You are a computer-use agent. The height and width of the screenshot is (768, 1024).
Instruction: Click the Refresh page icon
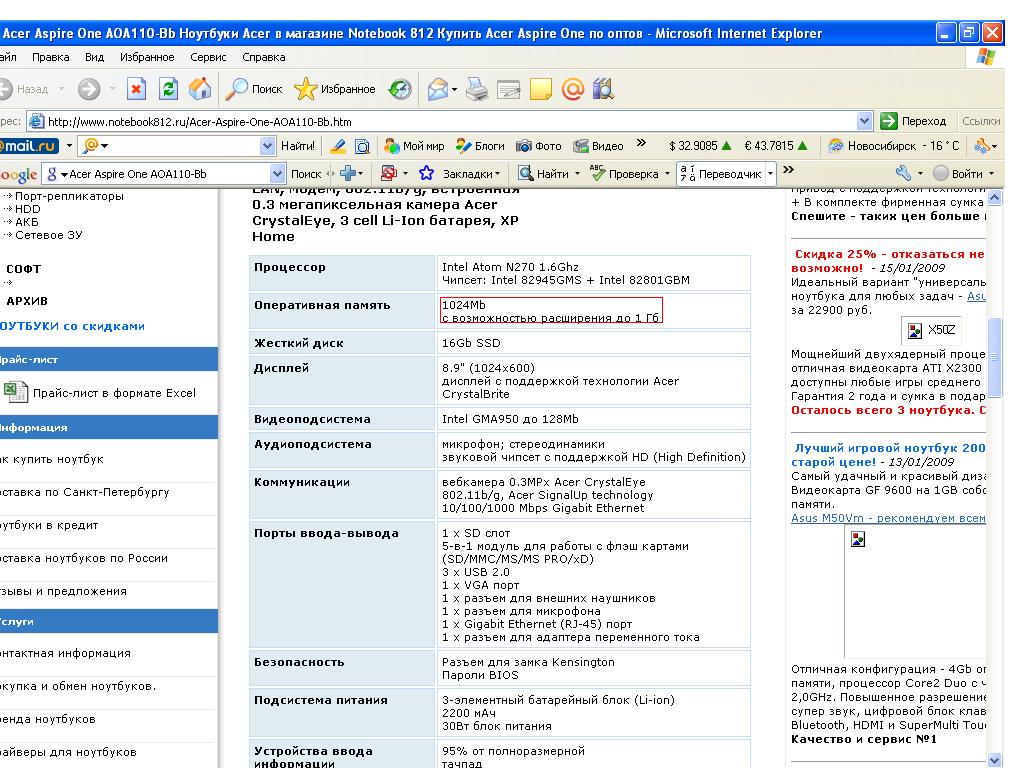click(x=168, y=89)
